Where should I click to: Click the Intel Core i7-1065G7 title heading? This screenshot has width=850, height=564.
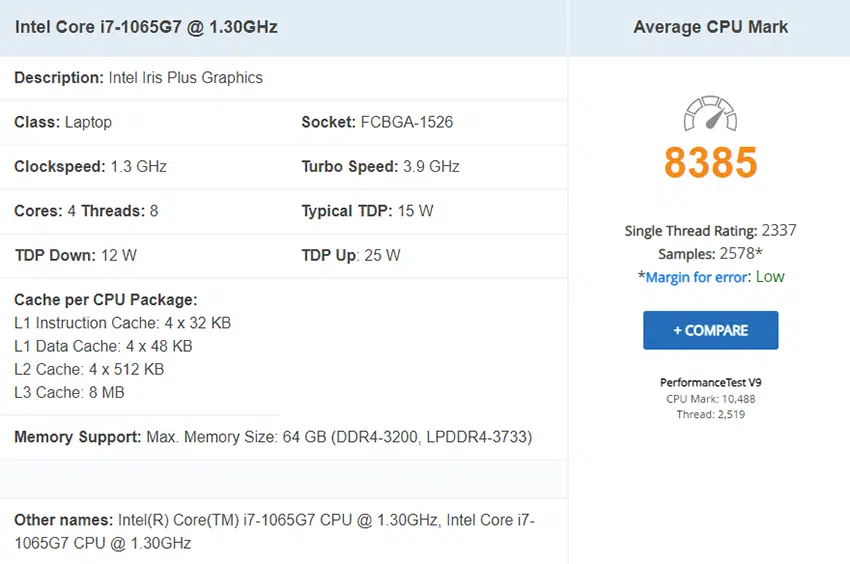pyautogui.click(x=146, y=27)
